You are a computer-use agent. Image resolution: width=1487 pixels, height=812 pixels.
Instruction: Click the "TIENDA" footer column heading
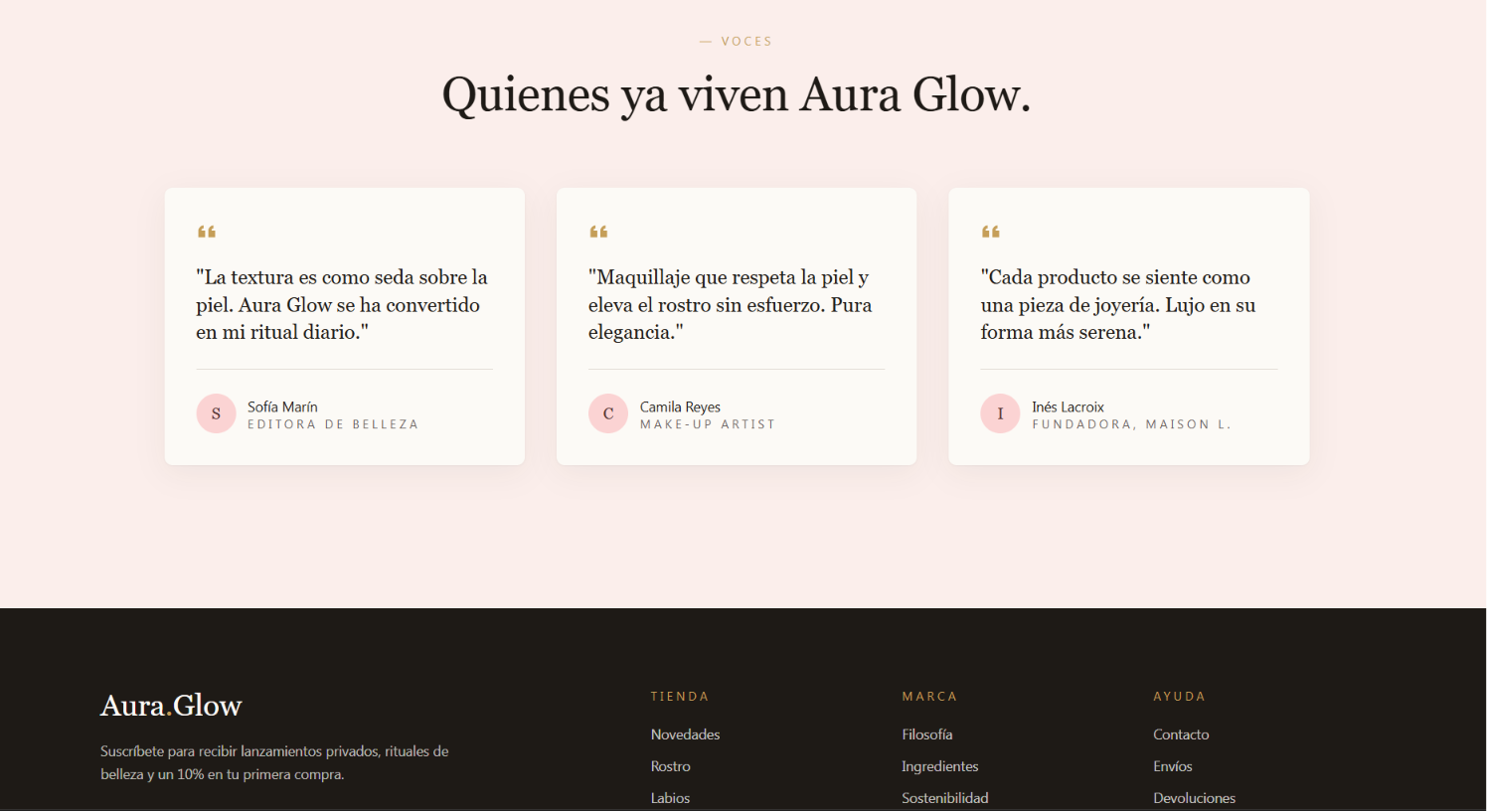(x=680, y=697)
